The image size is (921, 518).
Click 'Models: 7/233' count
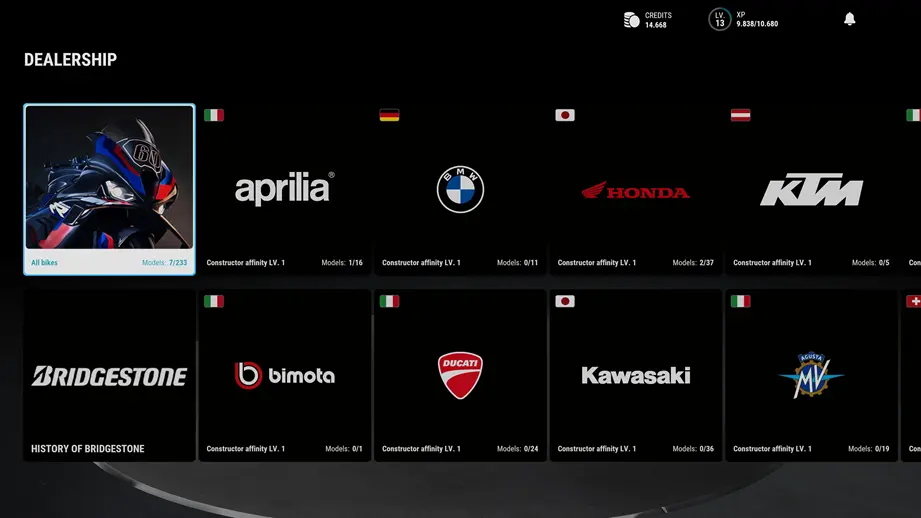click(164, 263)
